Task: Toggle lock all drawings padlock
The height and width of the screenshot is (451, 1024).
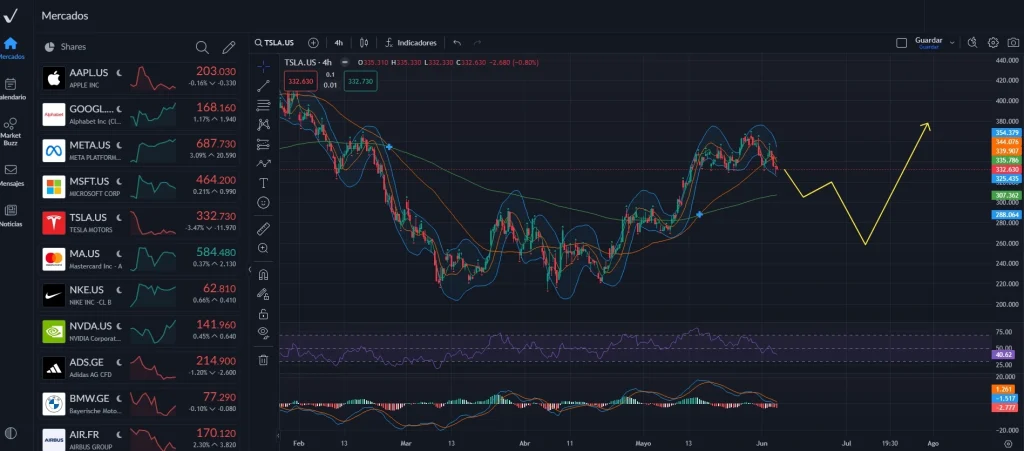Action: [263, 314]
